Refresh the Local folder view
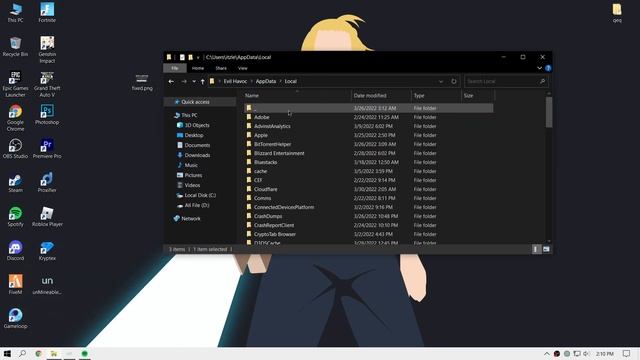The height and width of the screenshot is (360, 640). (454, 81)
